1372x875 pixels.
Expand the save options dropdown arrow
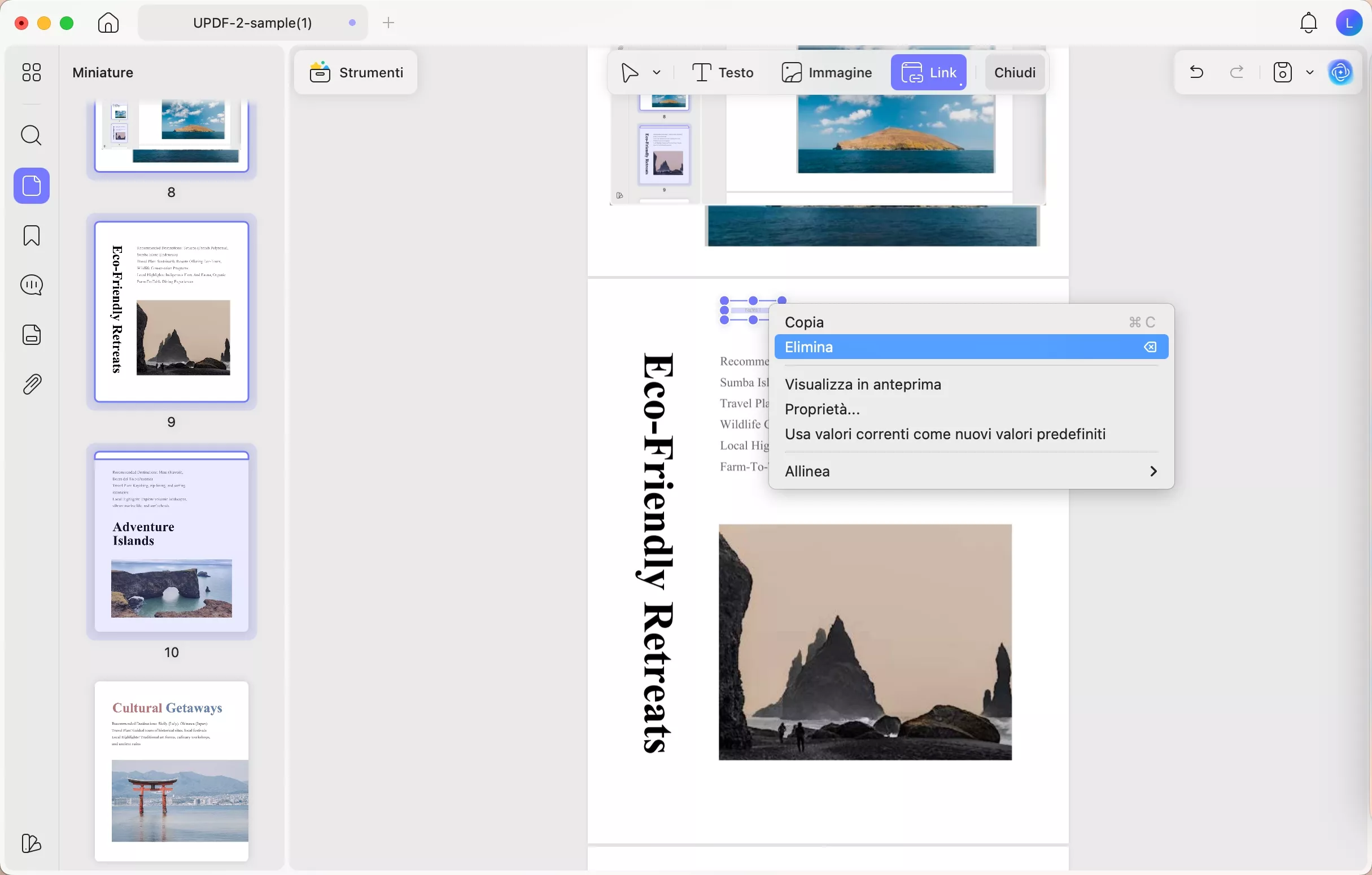pyautogui.click(x=1309, y=72)
